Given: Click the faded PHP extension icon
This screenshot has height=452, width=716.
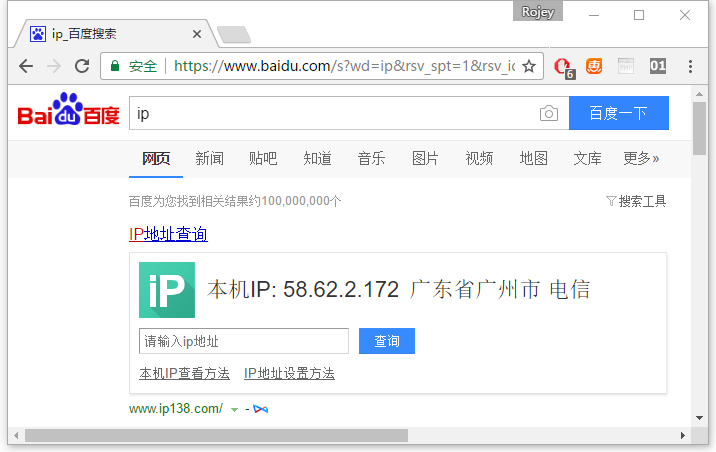Looking at the screenshot, I should pos(626,66).
